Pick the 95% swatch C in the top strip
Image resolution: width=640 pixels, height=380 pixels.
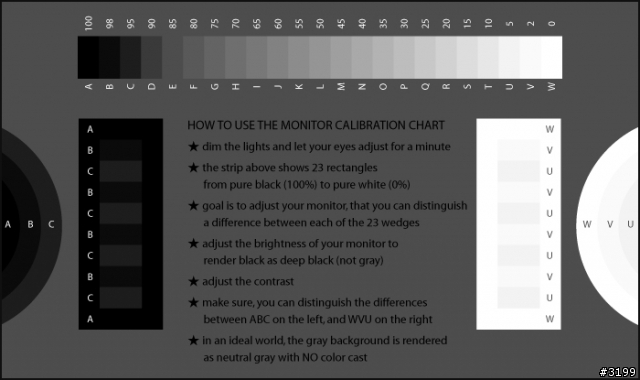[131, 58]
